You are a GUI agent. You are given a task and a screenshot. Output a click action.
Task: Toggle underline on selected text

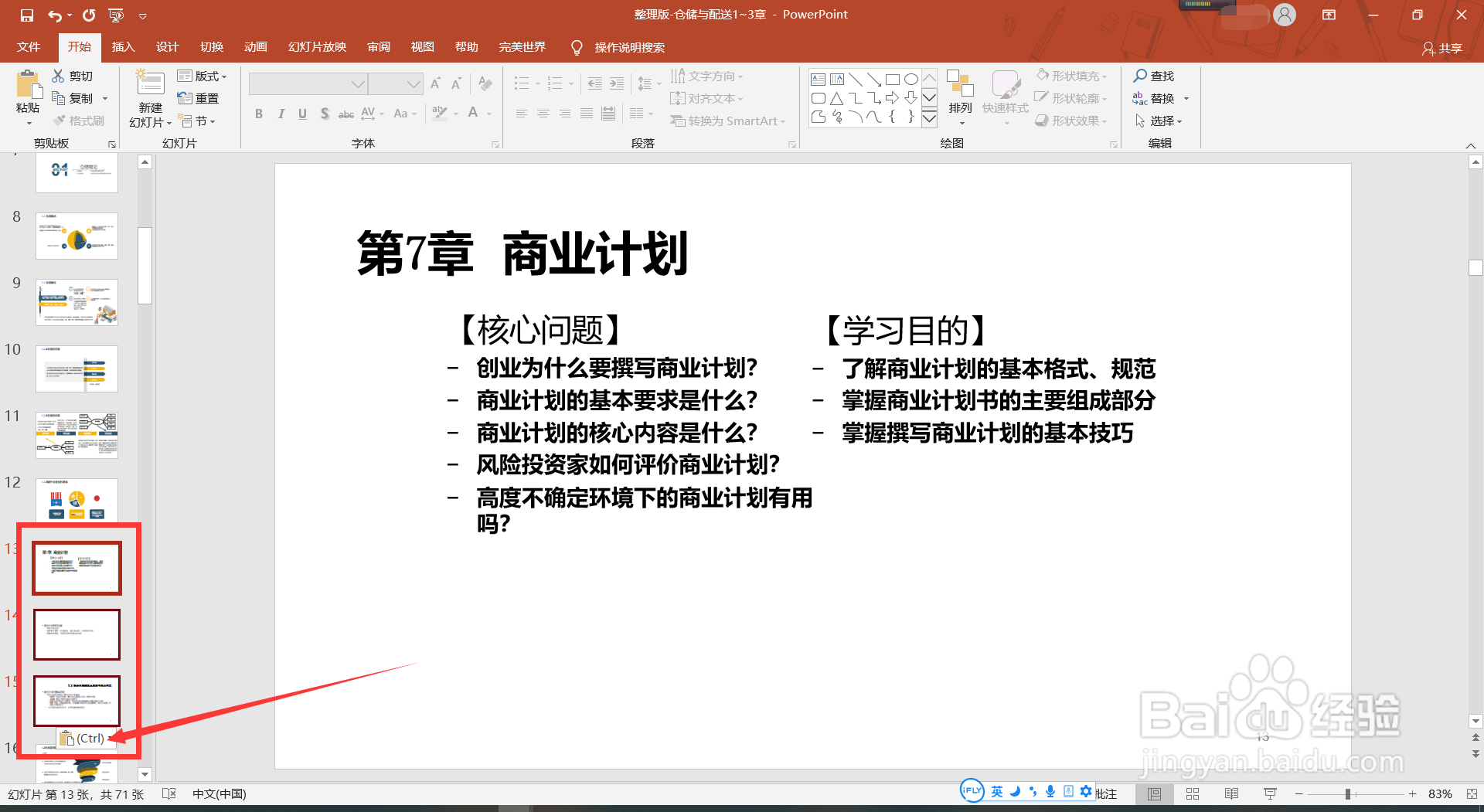click(x=302, y=114)
